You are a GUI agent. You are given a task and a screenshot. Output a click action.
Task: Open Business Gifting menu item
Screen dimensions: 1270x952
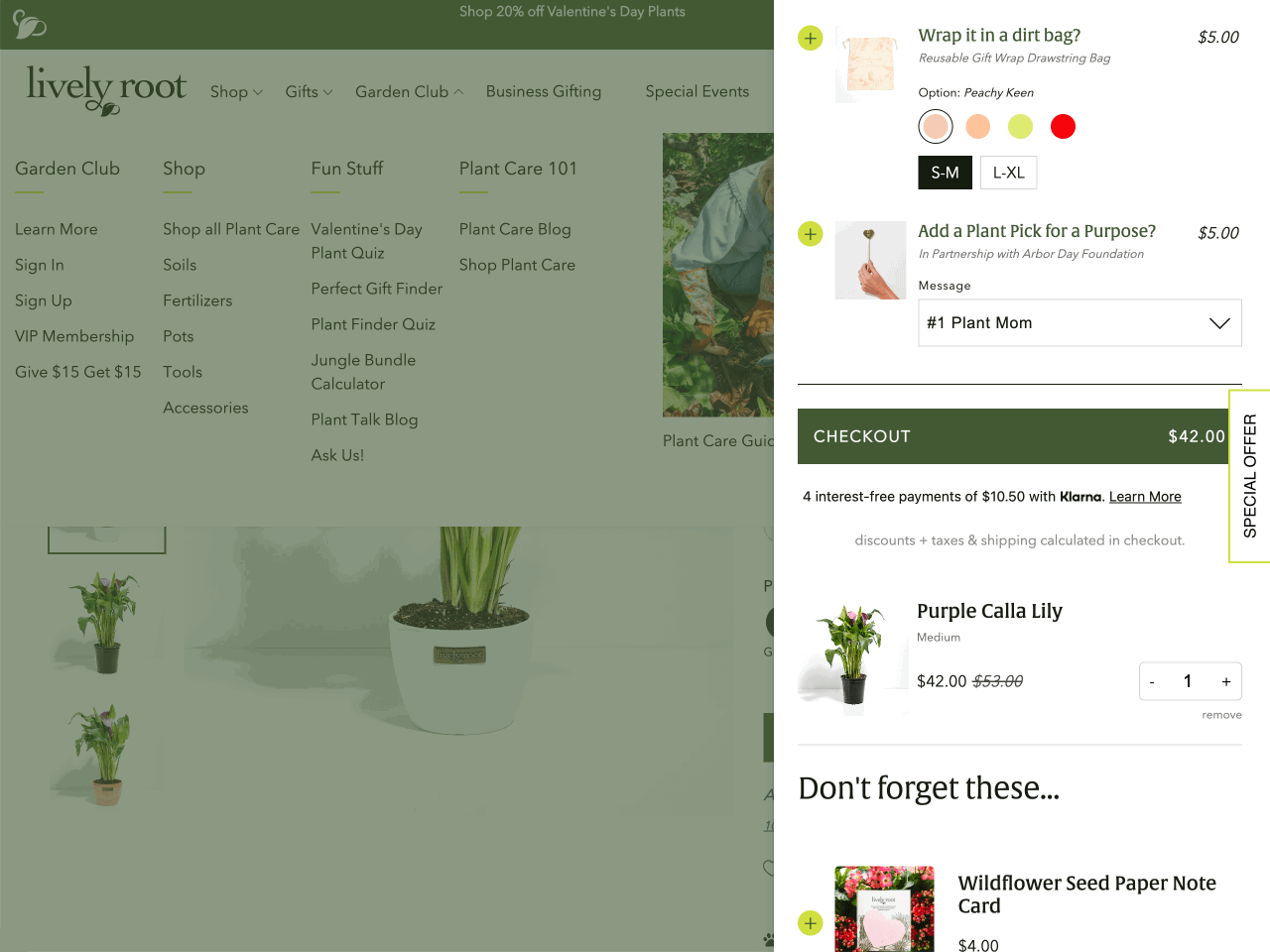[544, 91]
